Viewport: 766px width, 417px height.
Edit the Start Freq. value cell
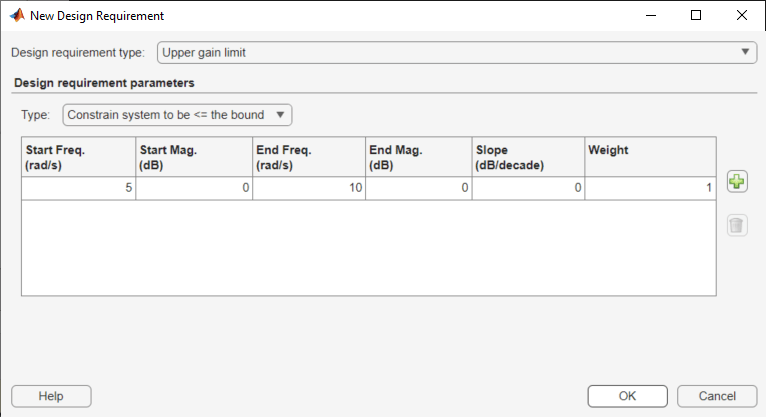pyautogui.click(x=79, y=188)
